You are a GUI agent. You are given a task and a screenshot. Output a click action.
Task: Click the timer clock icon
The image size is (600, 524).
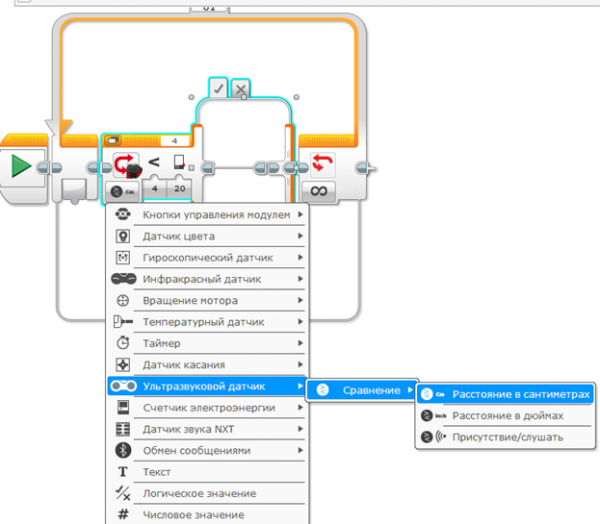click(123, 343)
